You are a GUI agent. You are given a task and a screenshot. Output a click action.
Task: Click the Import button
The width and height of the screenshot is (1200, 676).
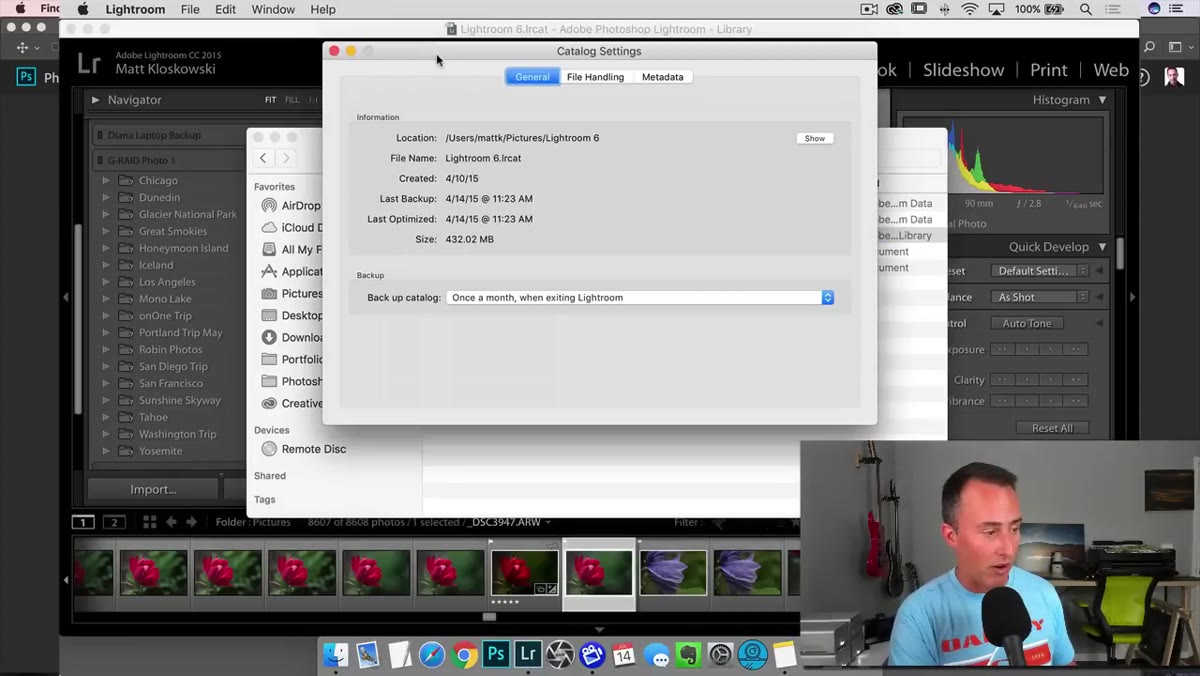pyautogui.click(x=153, y=489)
